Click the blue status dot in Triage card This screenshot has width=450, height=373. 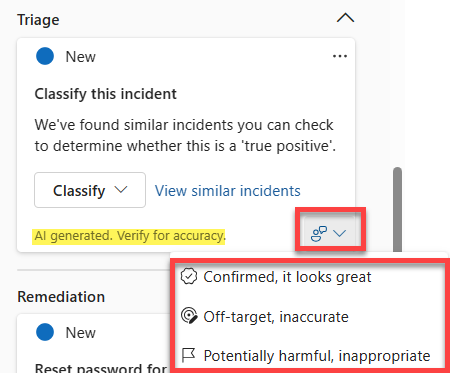click(45, 56)
